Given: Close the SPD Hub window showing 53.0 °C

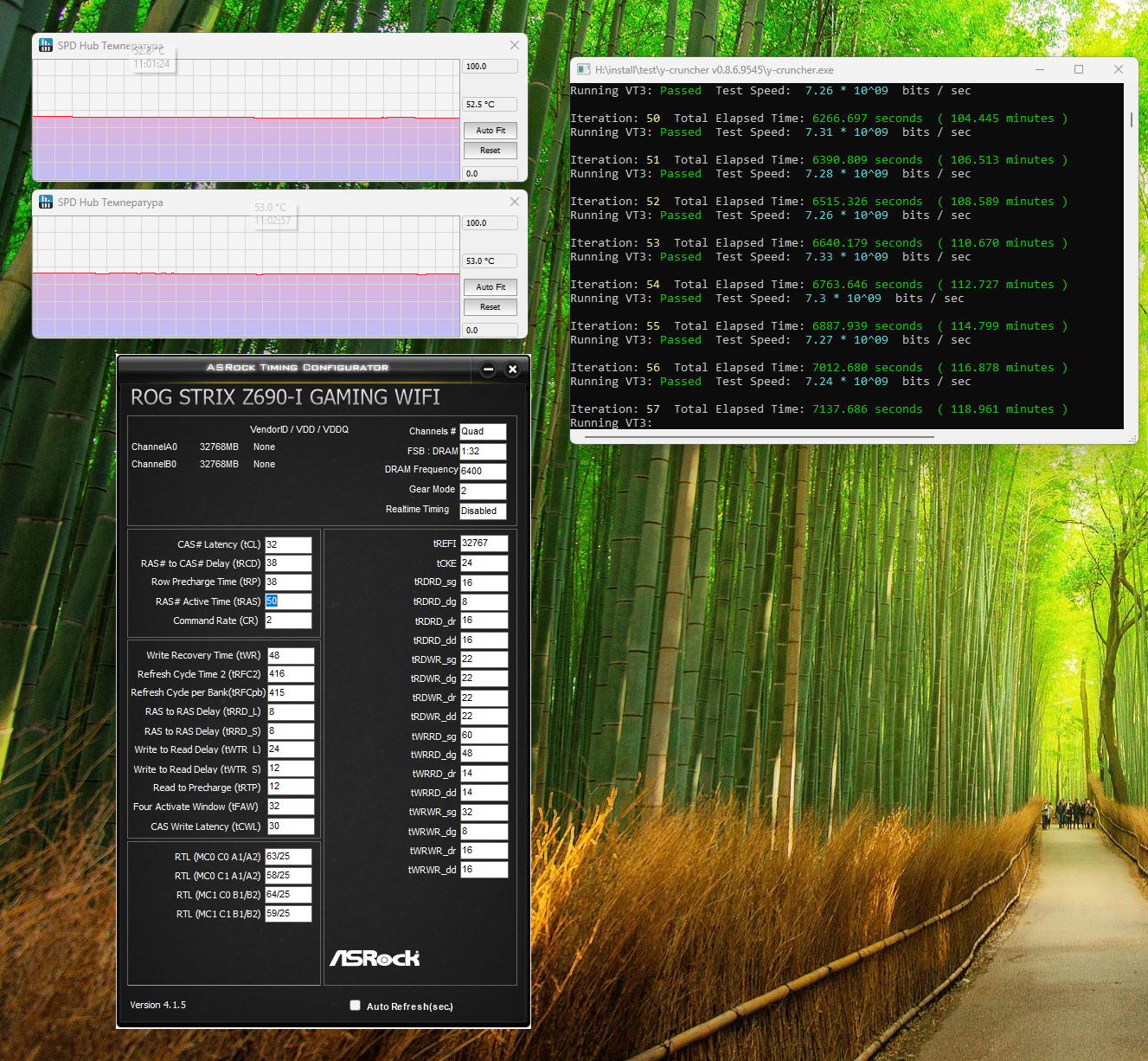Looking at the screenshot, I should [515, 202].
